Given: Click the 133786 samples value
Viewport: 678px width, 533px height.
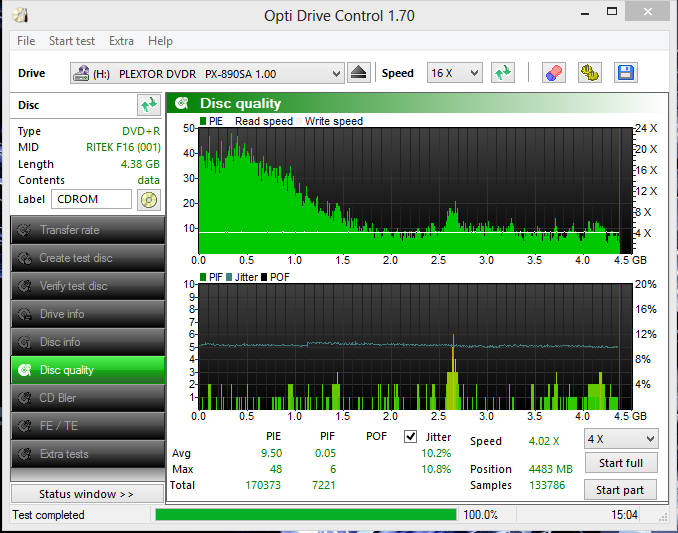Looking at the screenshot, I should click(x=547, y=485).
